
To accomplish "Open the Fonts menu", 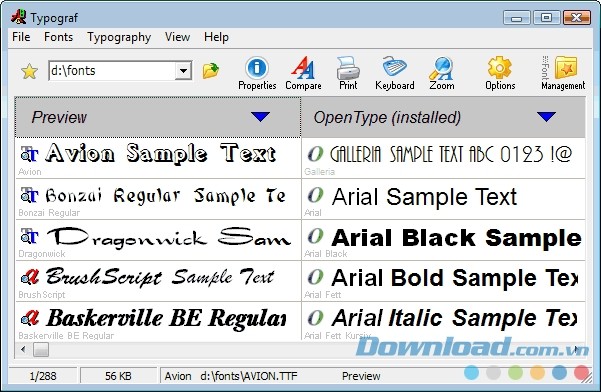I will [58, 37].
